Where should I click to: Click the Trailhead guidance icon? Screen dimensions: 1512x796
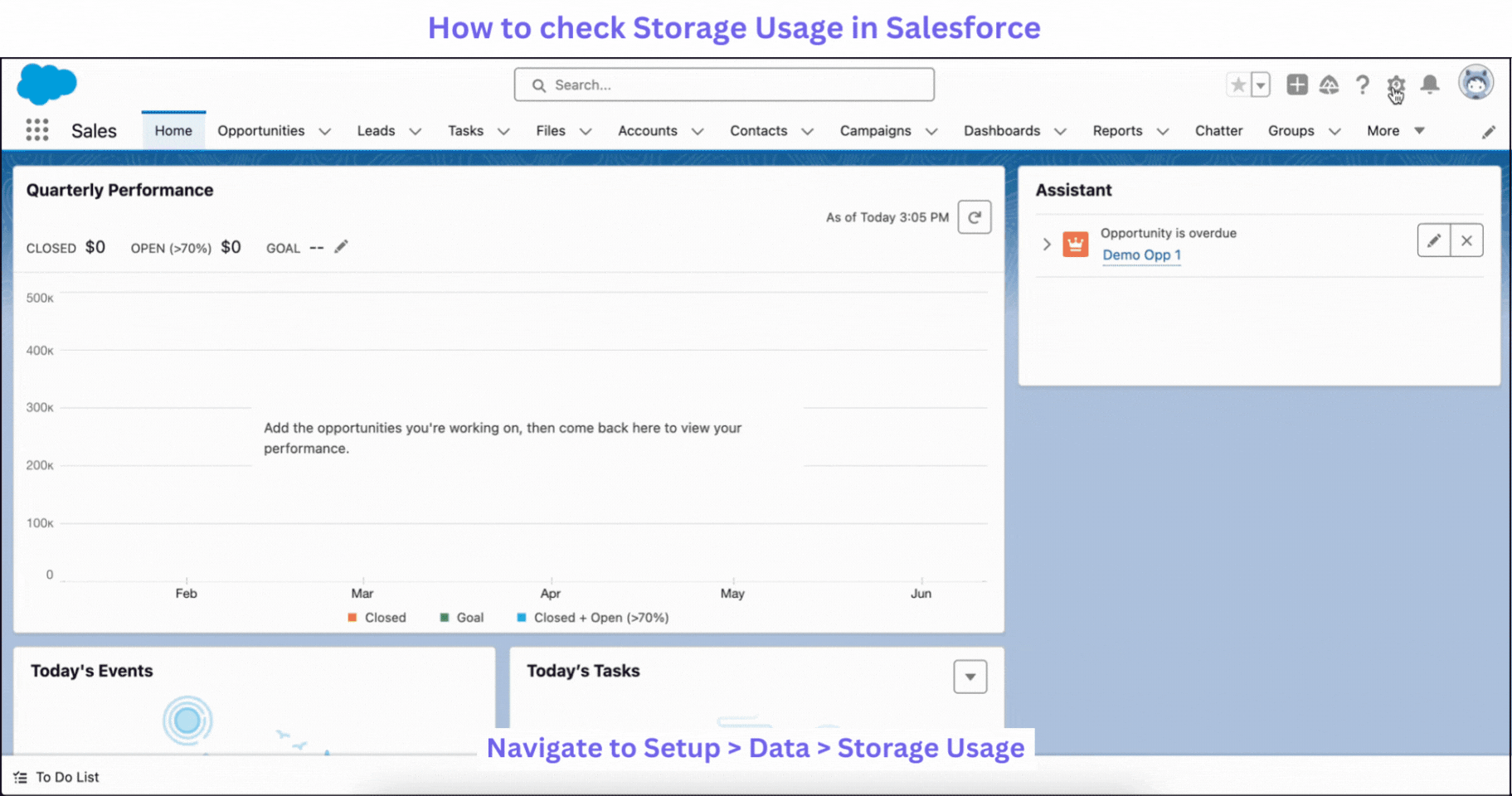1330,85
